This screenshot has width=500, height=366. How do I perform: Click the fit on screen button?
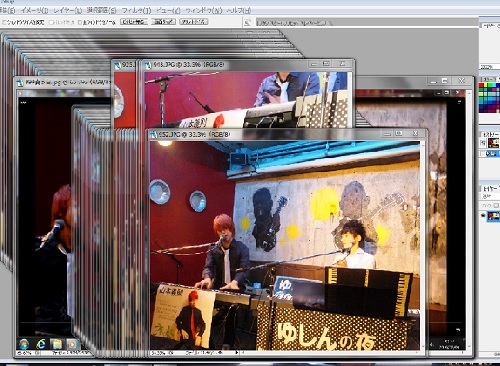[x=163, y=22]
